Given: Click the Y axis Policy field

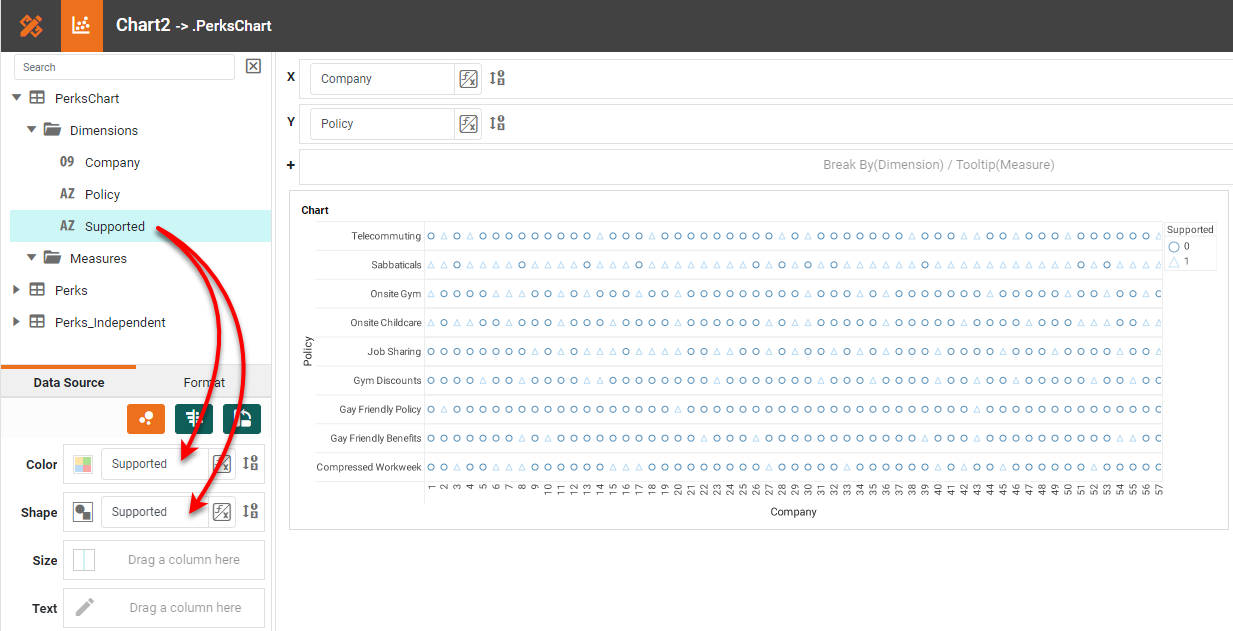Looking at the screenshot, I should pyautogui.click(x=382, y=124).
